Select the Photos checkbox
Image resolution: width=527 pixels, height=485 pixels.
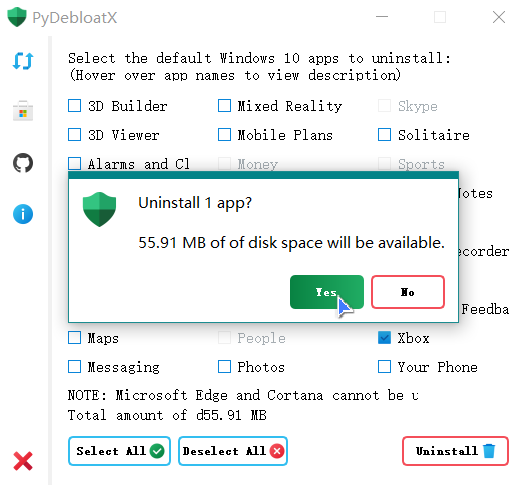[224, 366]
